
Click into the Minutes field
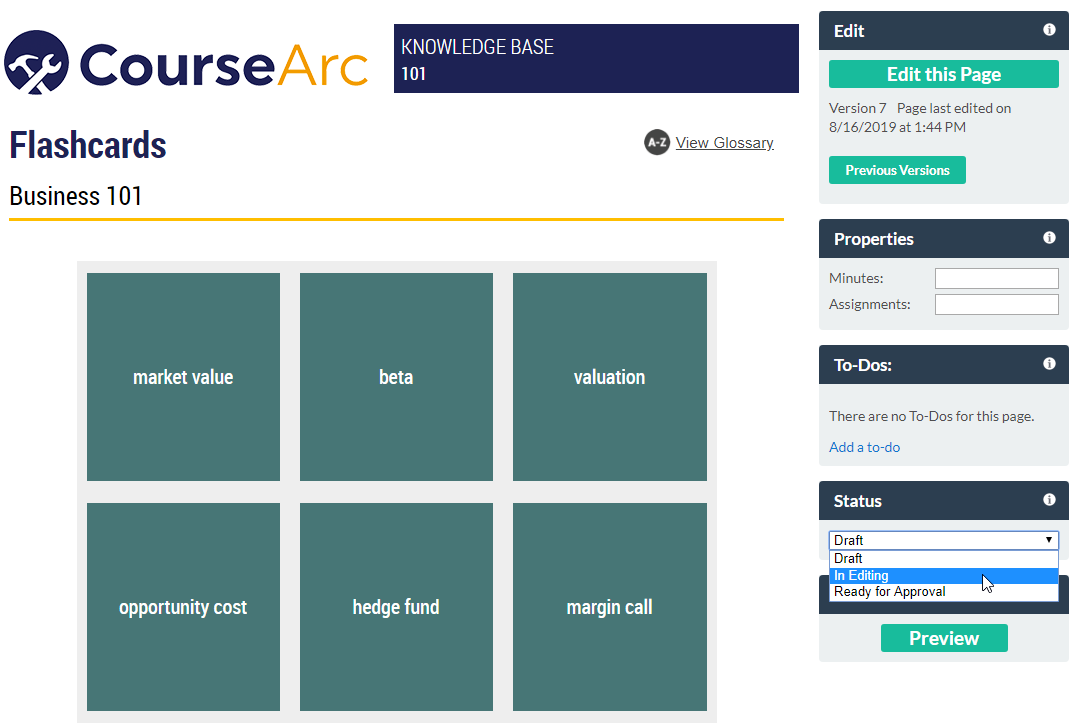996,278
